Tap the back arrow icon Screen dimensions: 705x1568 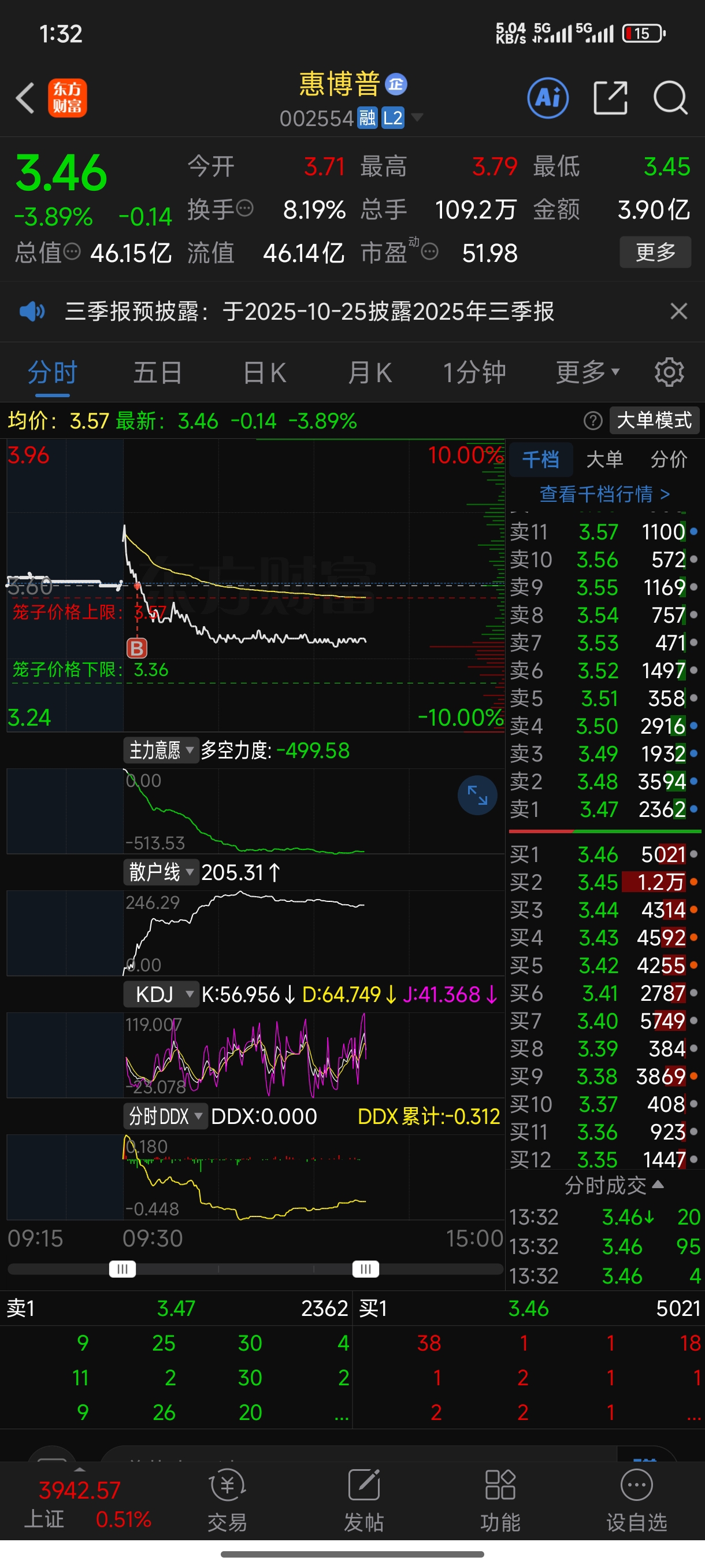pos(25,98)
